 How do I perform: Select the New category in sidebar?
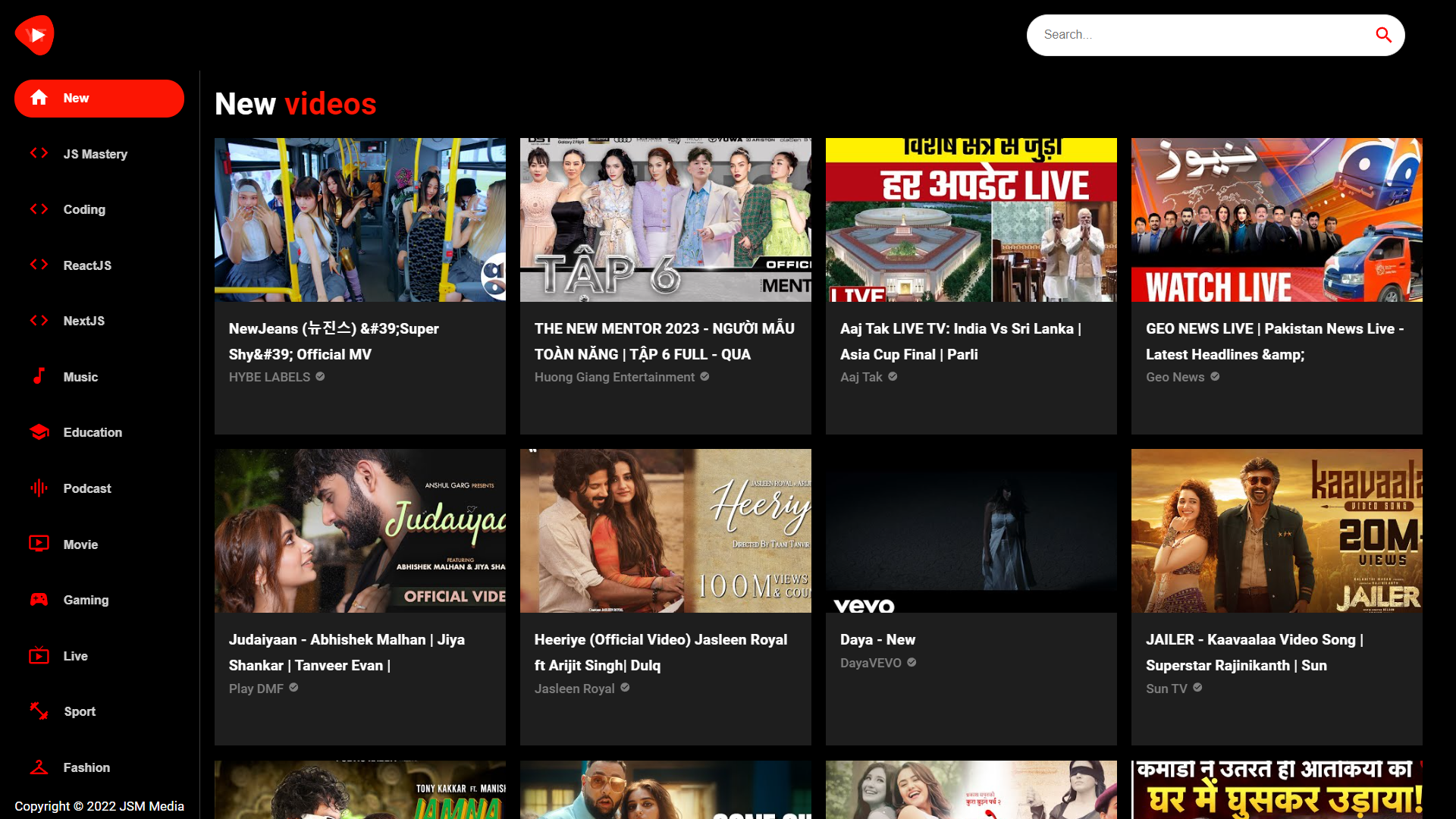click(99, 99)
